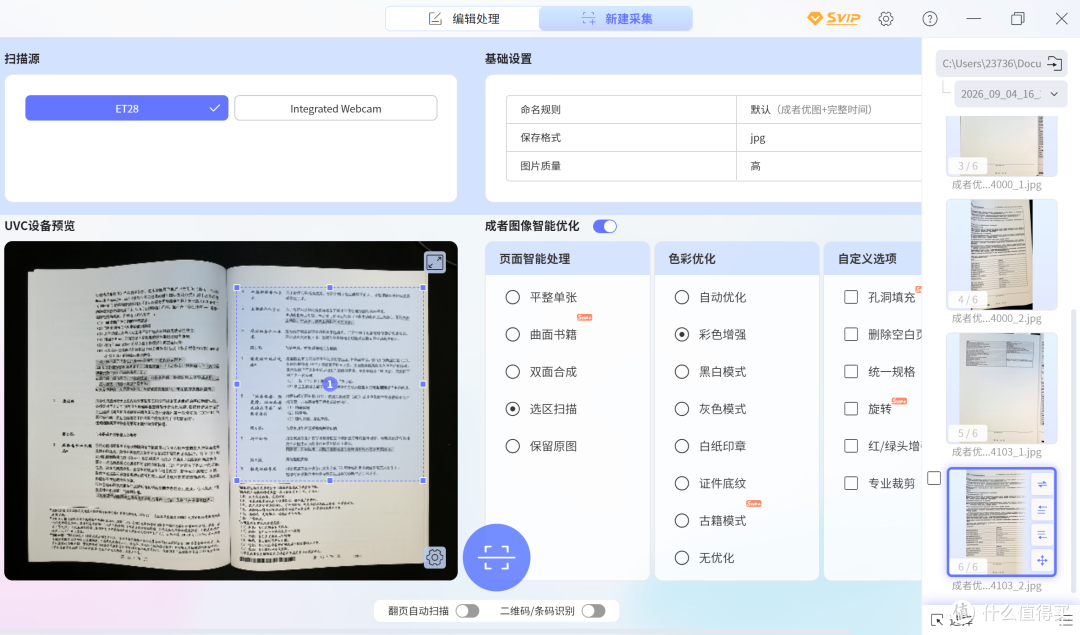Click file name 成者优...4000_1.jpg
The width and height of the screenshot is (1080, 635).
pos(996,185)
